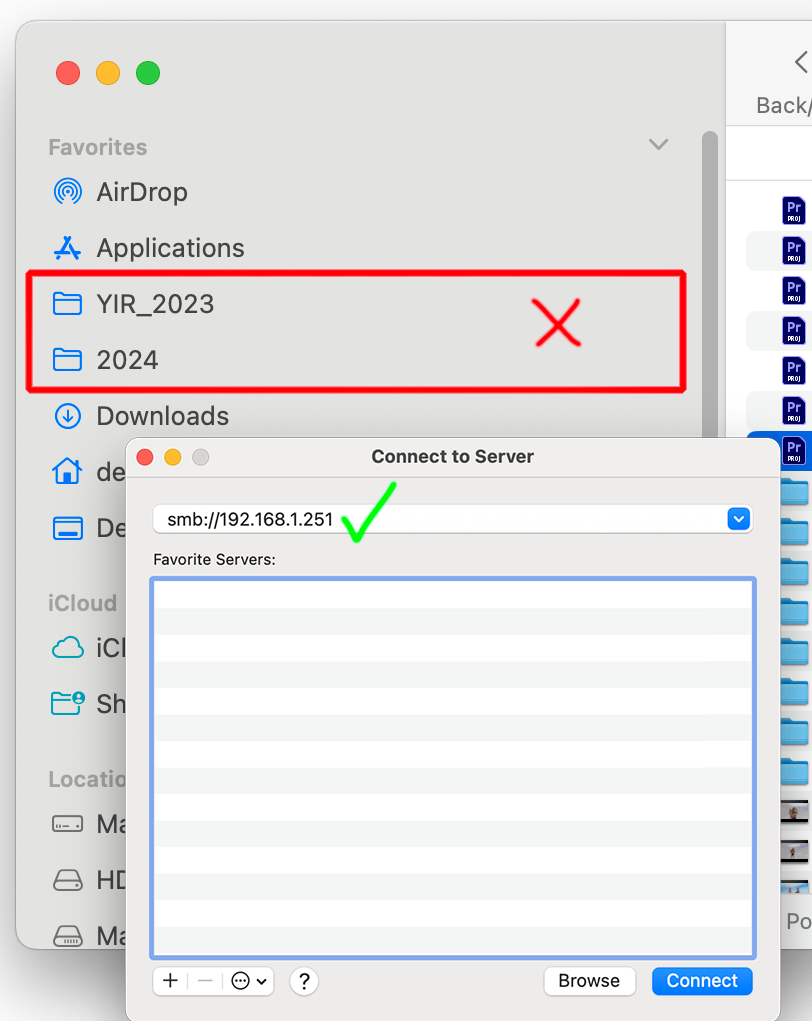Go back using the Back arrow
The image size is (812, 1021).
click(x=802, y=63)
